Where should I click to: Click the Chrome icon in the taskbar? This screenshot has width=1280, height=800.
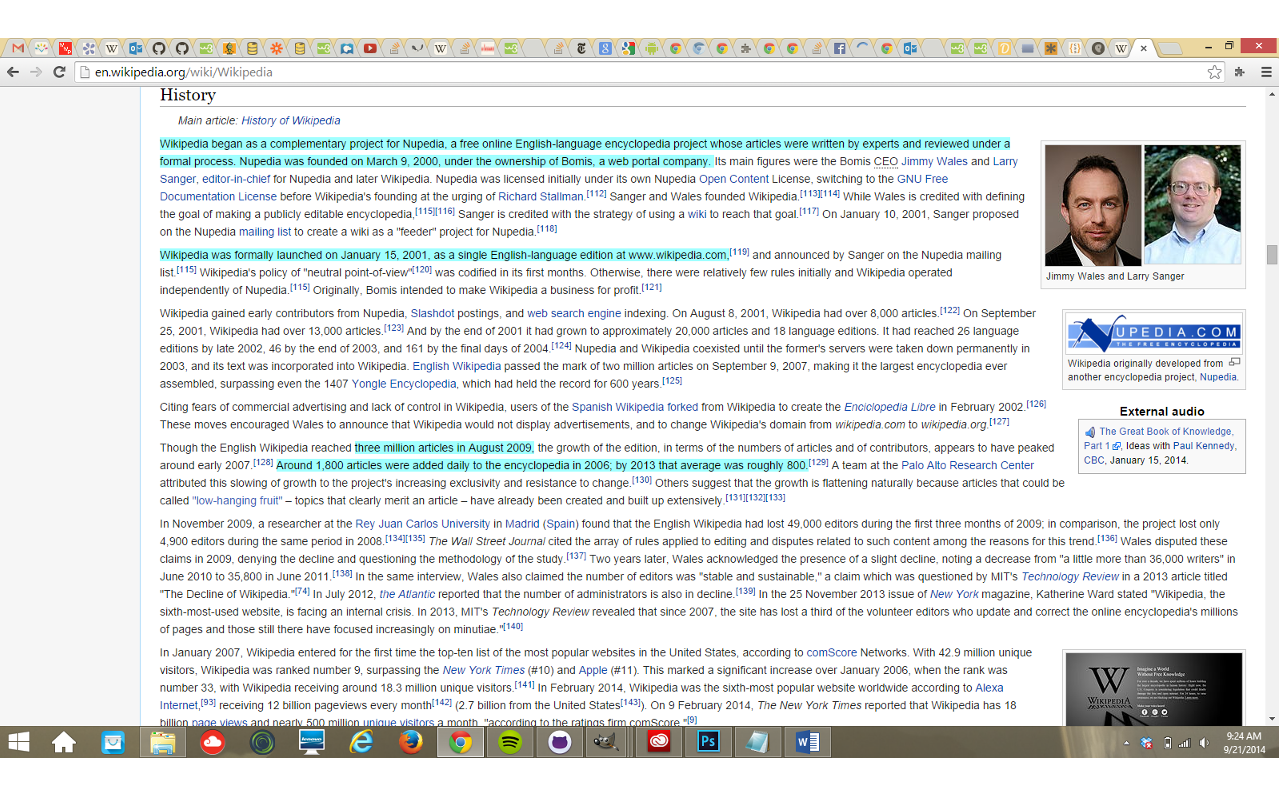click(x=460, y=742)
